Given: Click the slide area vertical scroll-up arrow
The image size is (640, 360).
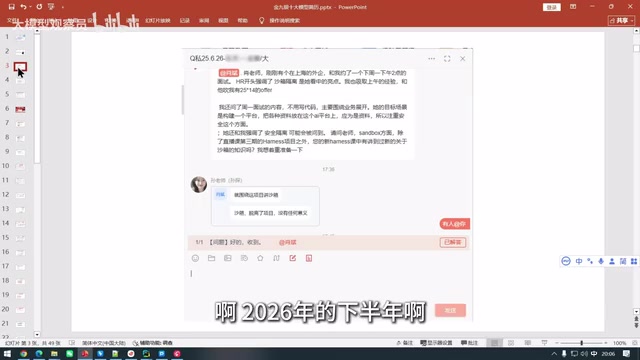Looking at the screenshot, I should tap(636, 31).
